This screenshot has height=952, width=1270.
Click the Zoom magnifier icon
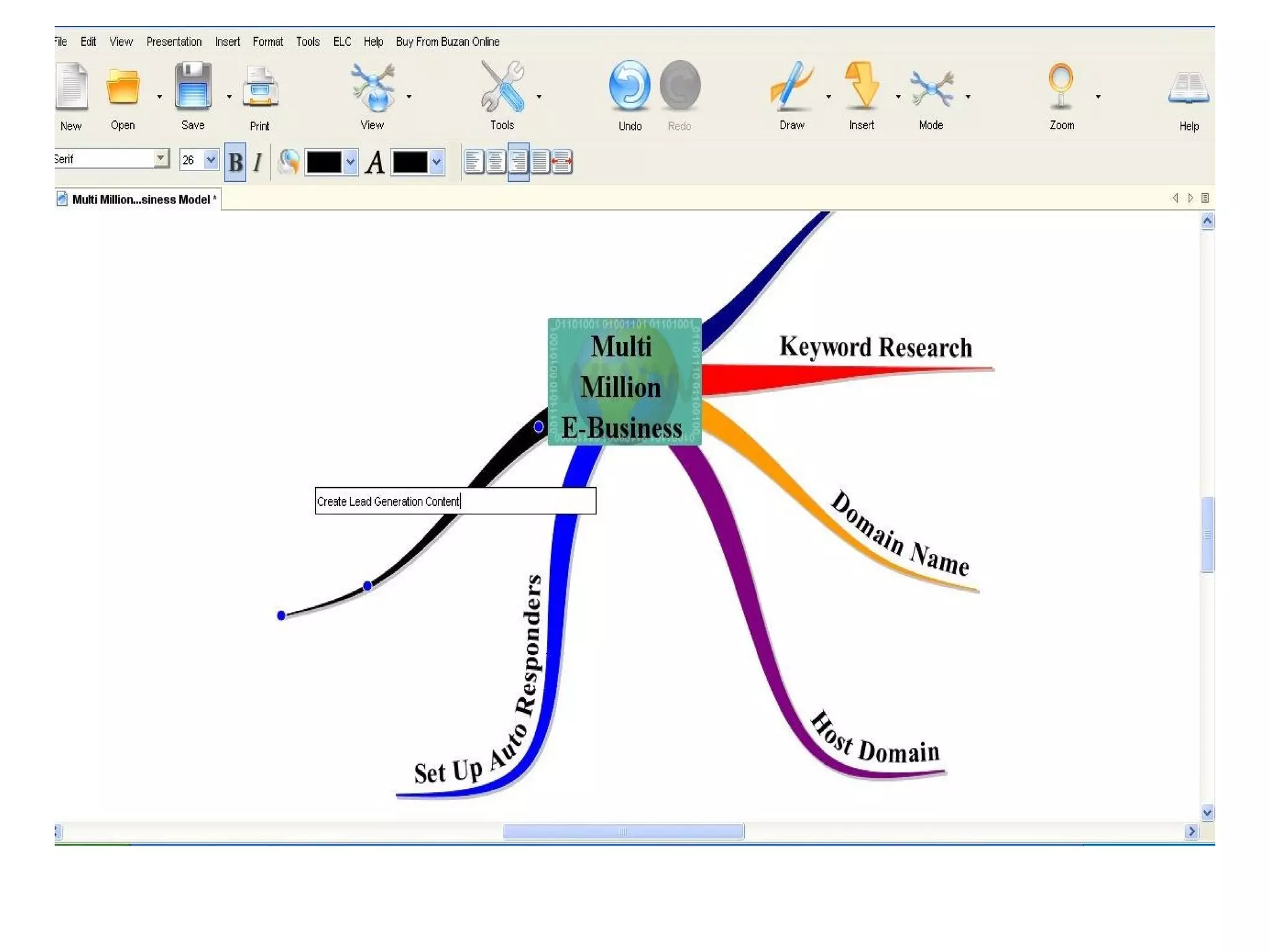click(1061, 86)
